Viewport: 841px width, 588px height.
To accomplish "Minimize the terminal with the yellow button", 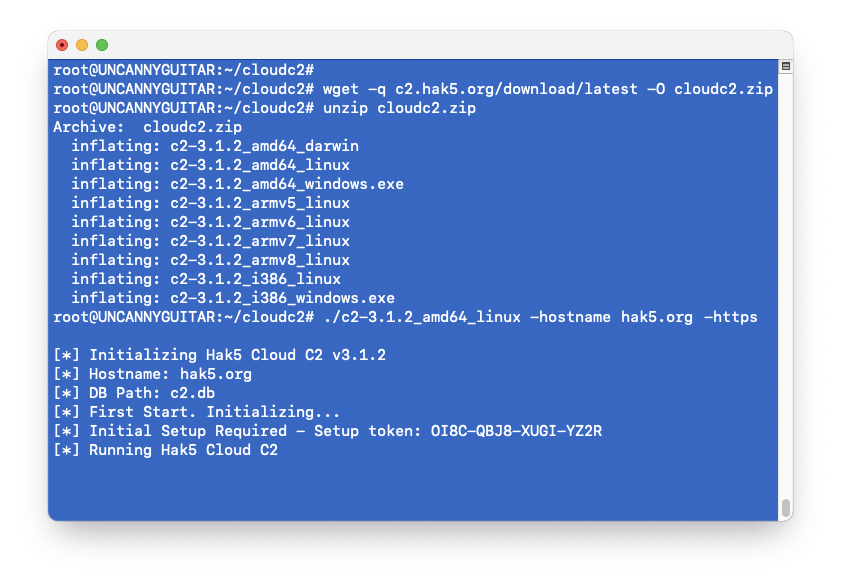I will 82,45.
